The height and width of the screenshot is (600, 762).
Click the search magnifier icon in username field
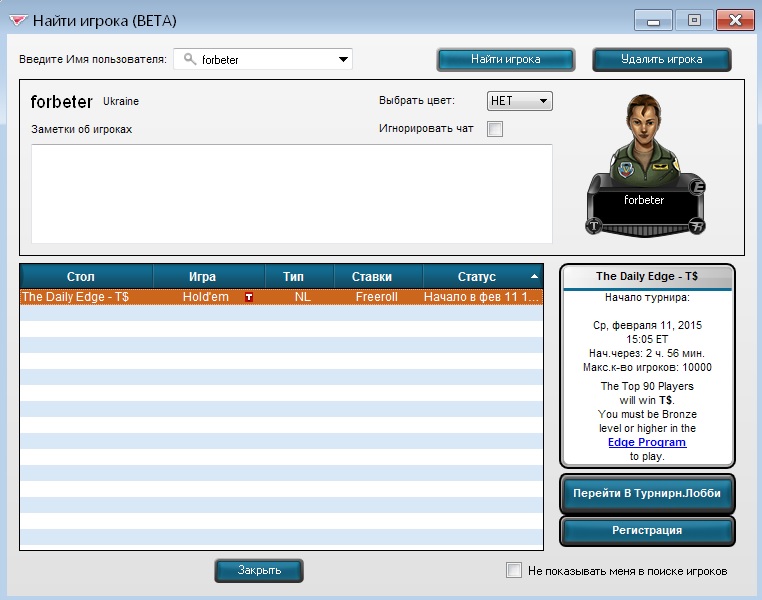190,59
